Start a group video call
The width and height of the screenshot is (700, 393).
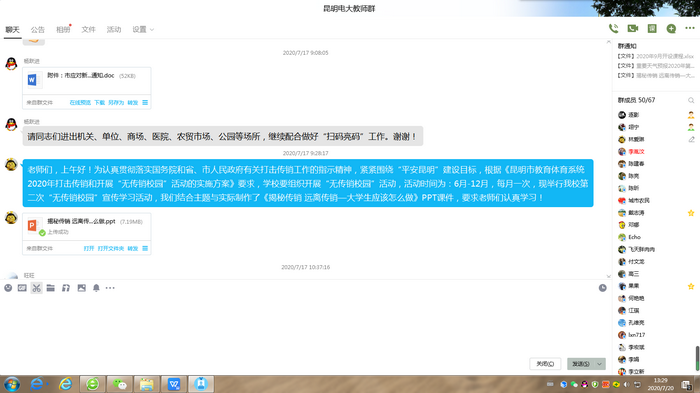coord(633,29)
